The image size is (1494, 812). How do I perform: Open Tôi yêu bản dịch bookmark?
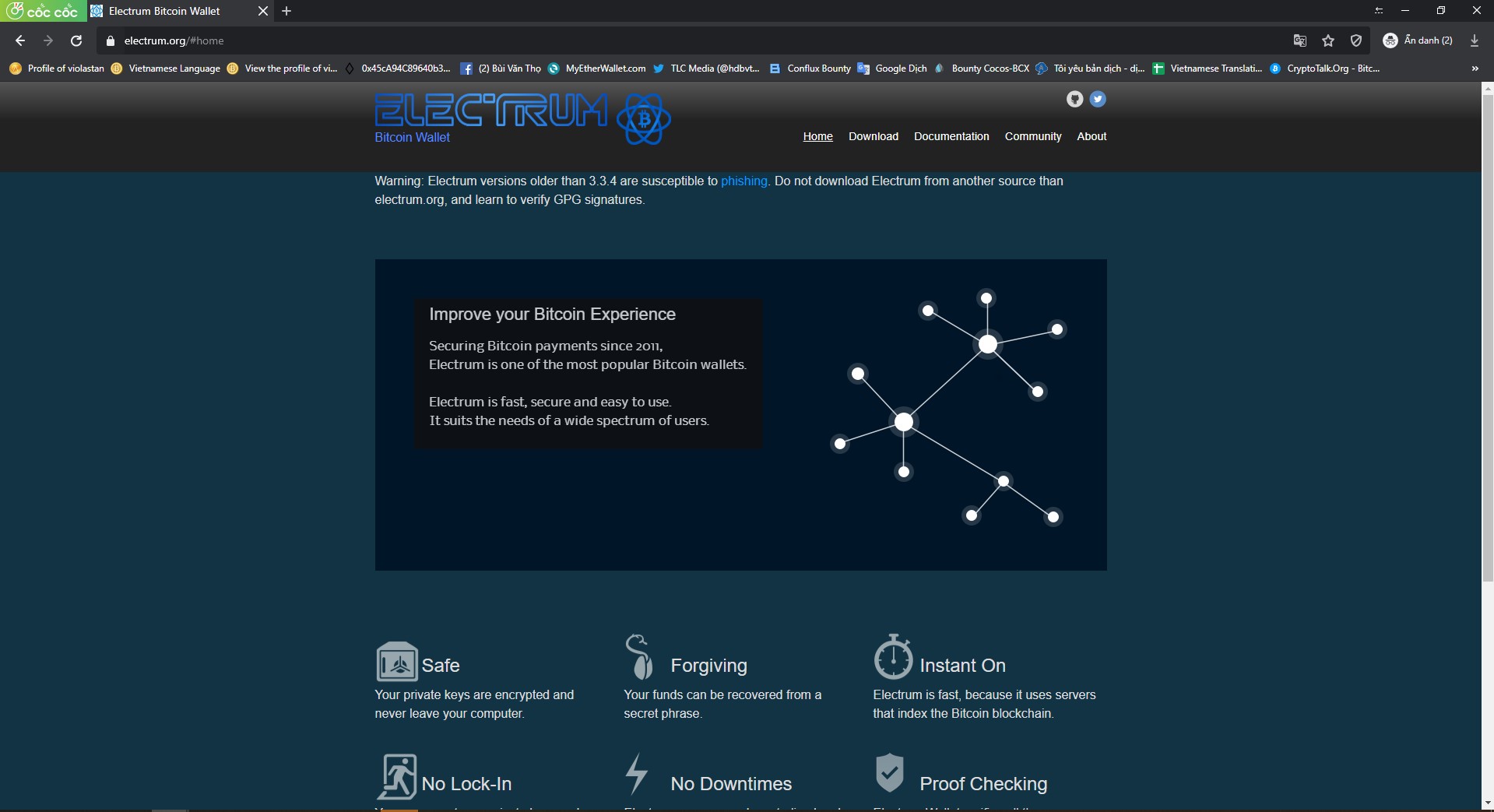(1090, 69)
